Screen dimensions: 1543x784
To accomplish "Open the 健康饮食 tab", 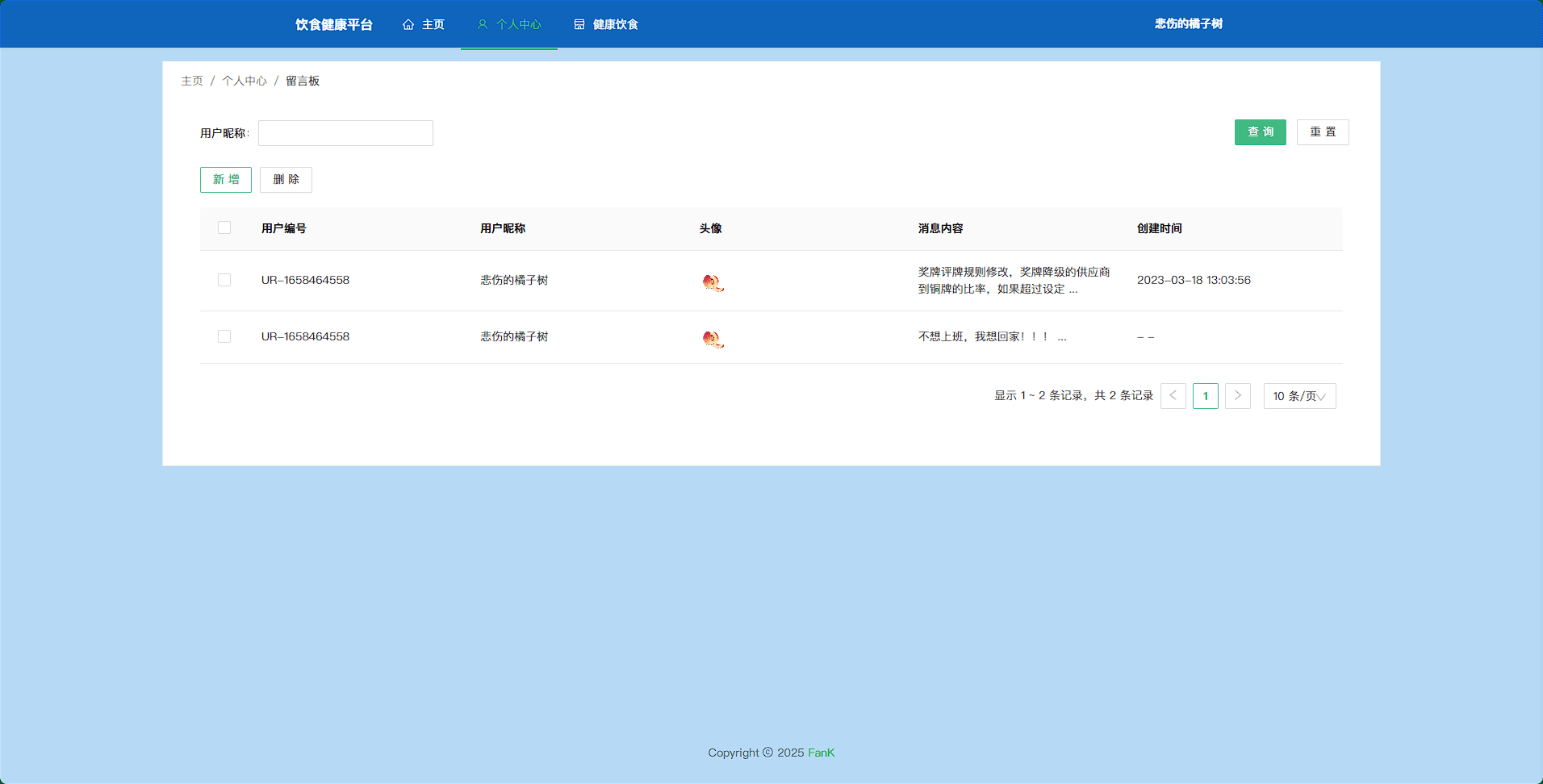I will click(615, 24).
